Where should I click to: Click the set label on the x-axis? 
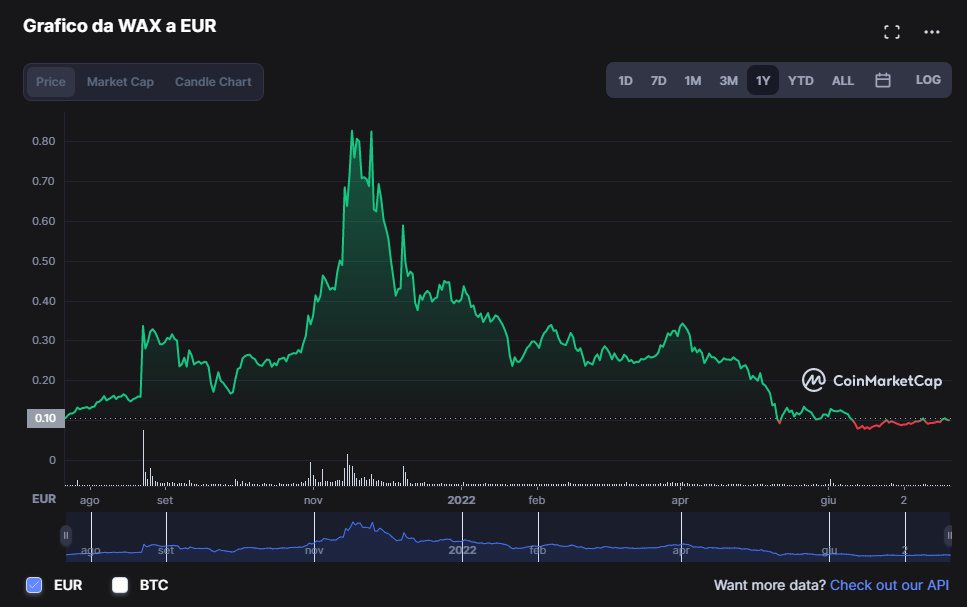(x=165, y=500)
